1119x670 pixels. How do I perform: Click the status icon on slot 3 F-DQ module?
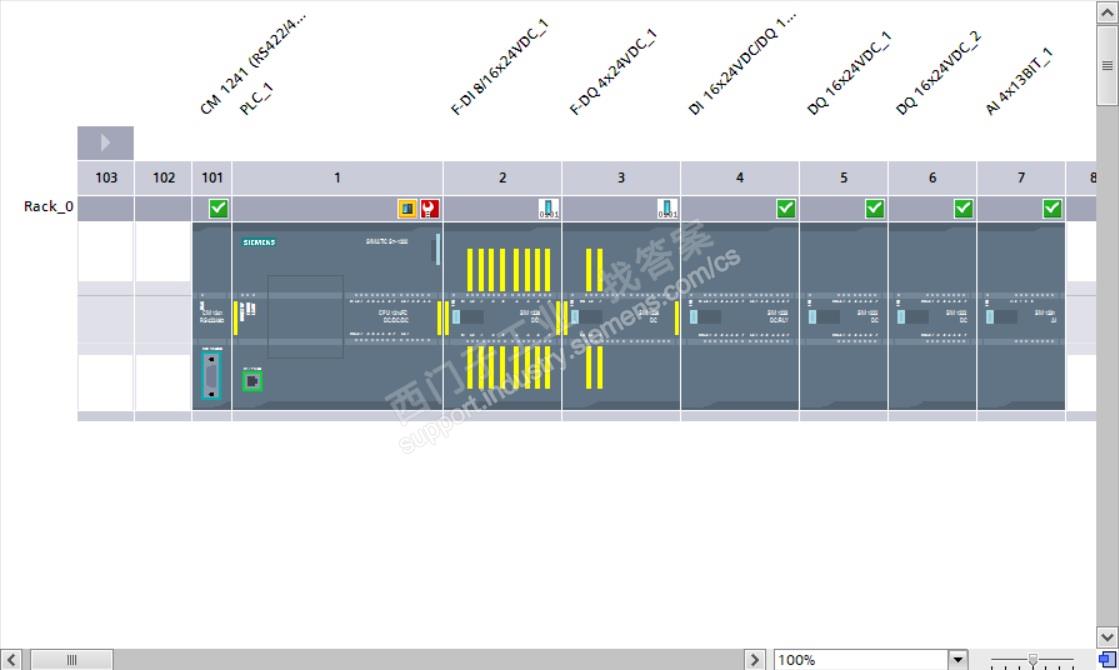[x=667, y=208]
